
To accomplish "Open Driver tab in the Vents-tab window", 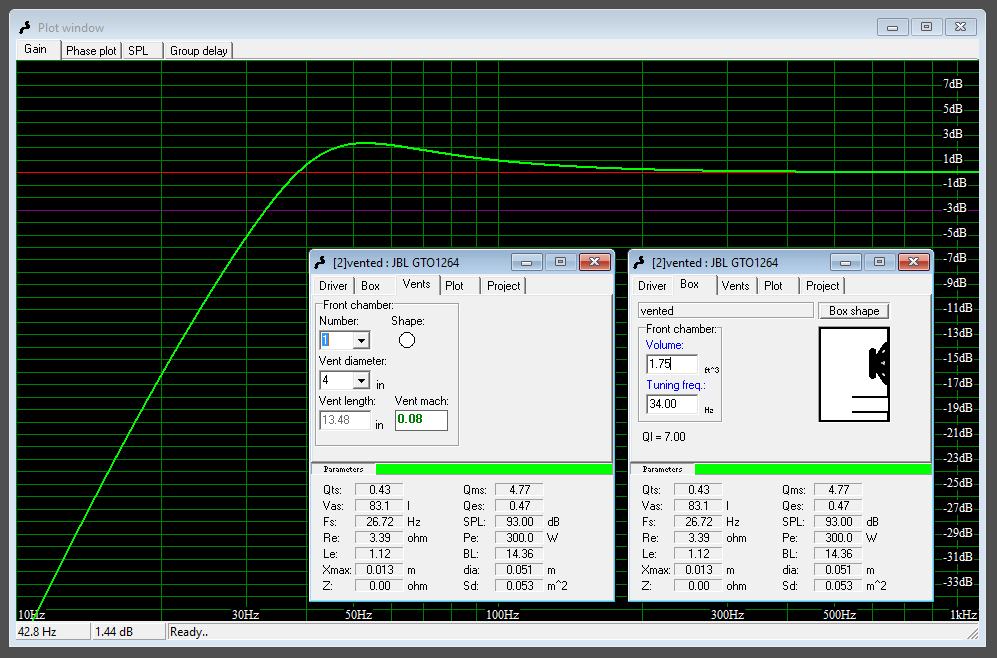I will pyautogui.click(x=333, y=286).
